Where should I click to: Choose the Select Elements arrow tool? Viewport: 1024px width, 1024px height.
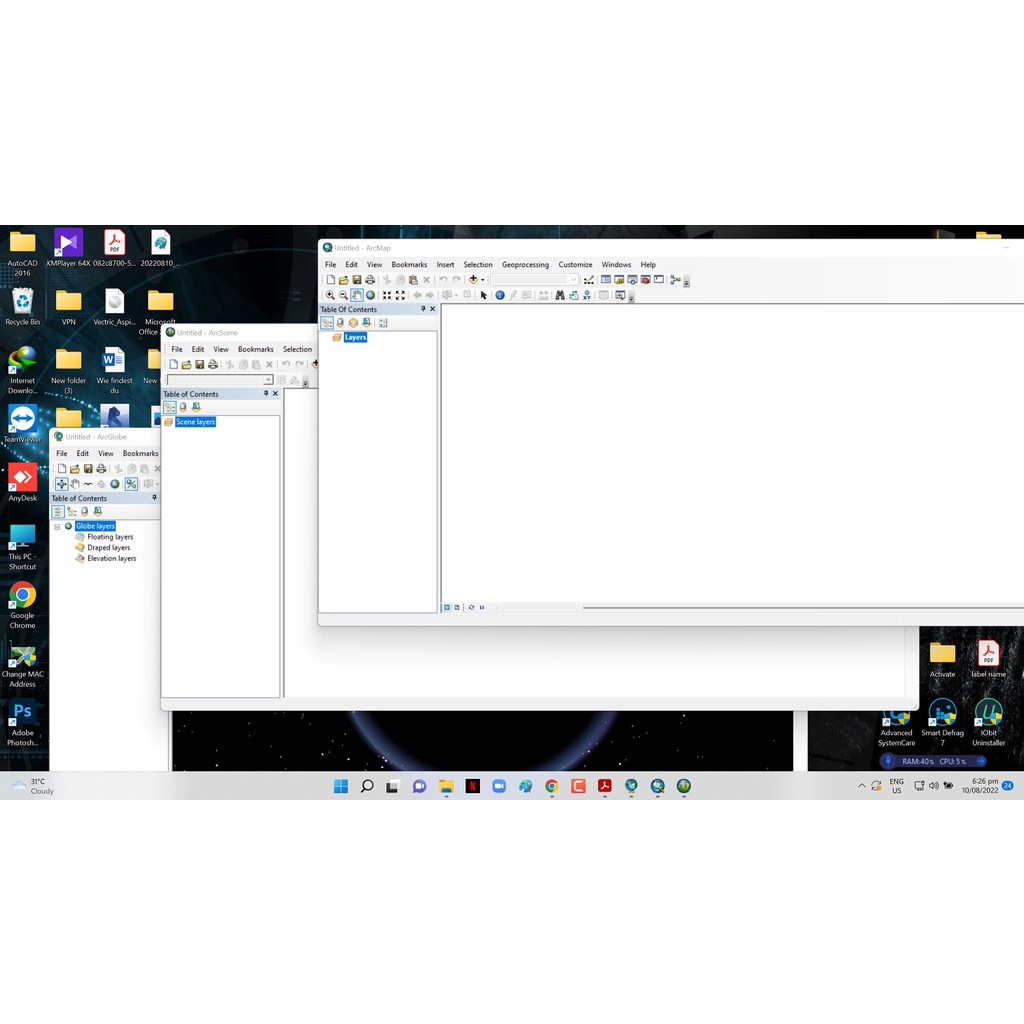(484, 295)
